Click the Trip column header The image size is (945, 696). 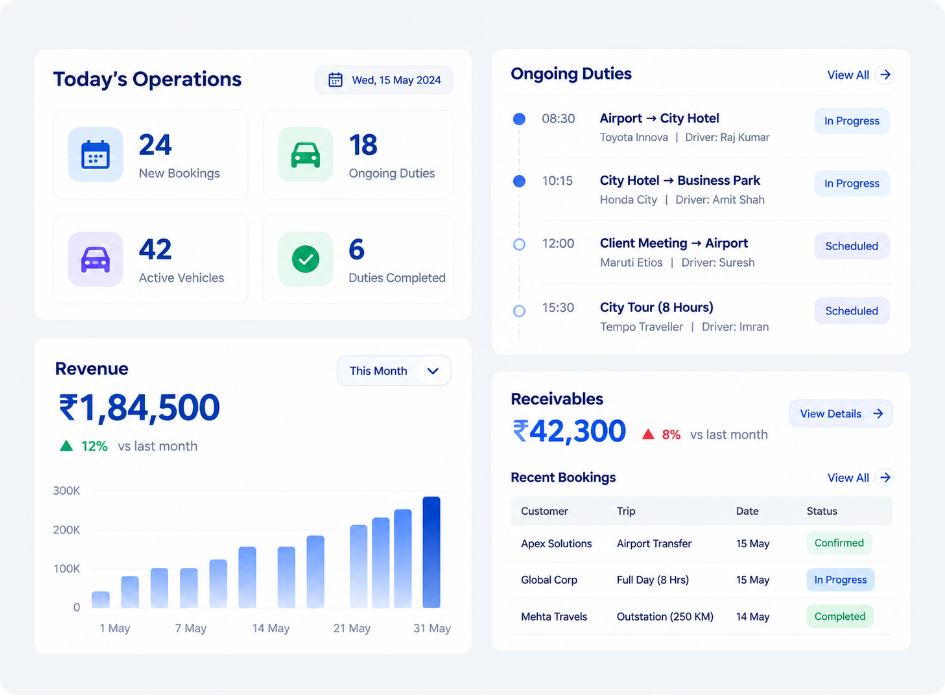(626, 511)
